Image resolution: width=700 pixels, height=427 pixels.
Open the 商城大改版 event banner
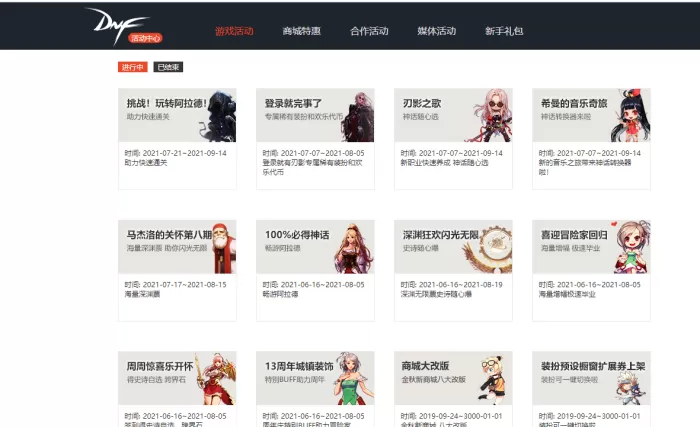click(x=453, y=378)
